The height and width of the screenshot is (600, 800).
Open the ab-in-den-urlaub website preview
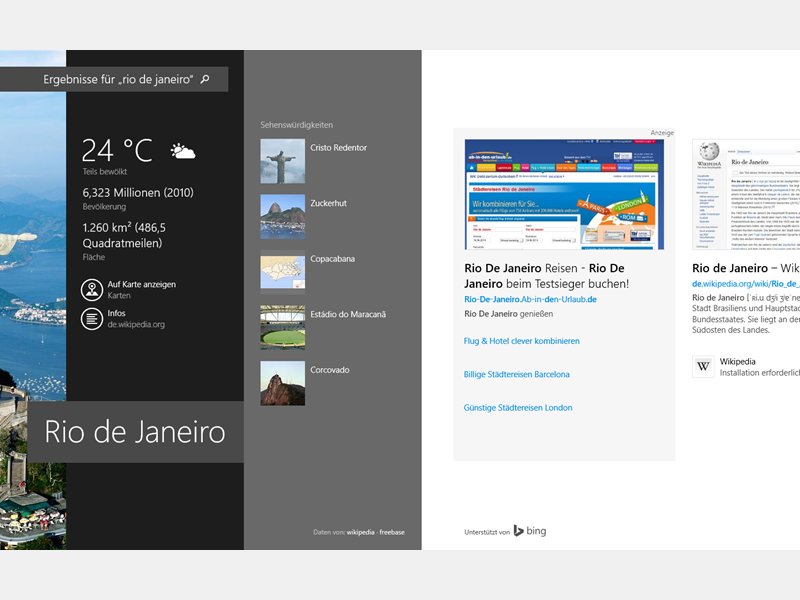pyautogui.click(x=564, y=194)
